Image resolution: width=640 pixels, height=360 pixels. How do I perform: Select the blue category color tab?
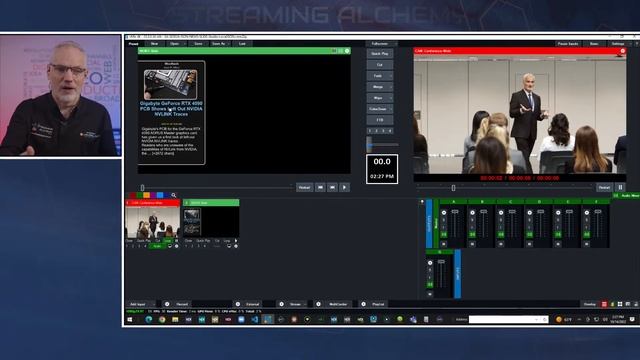[160, 195]
